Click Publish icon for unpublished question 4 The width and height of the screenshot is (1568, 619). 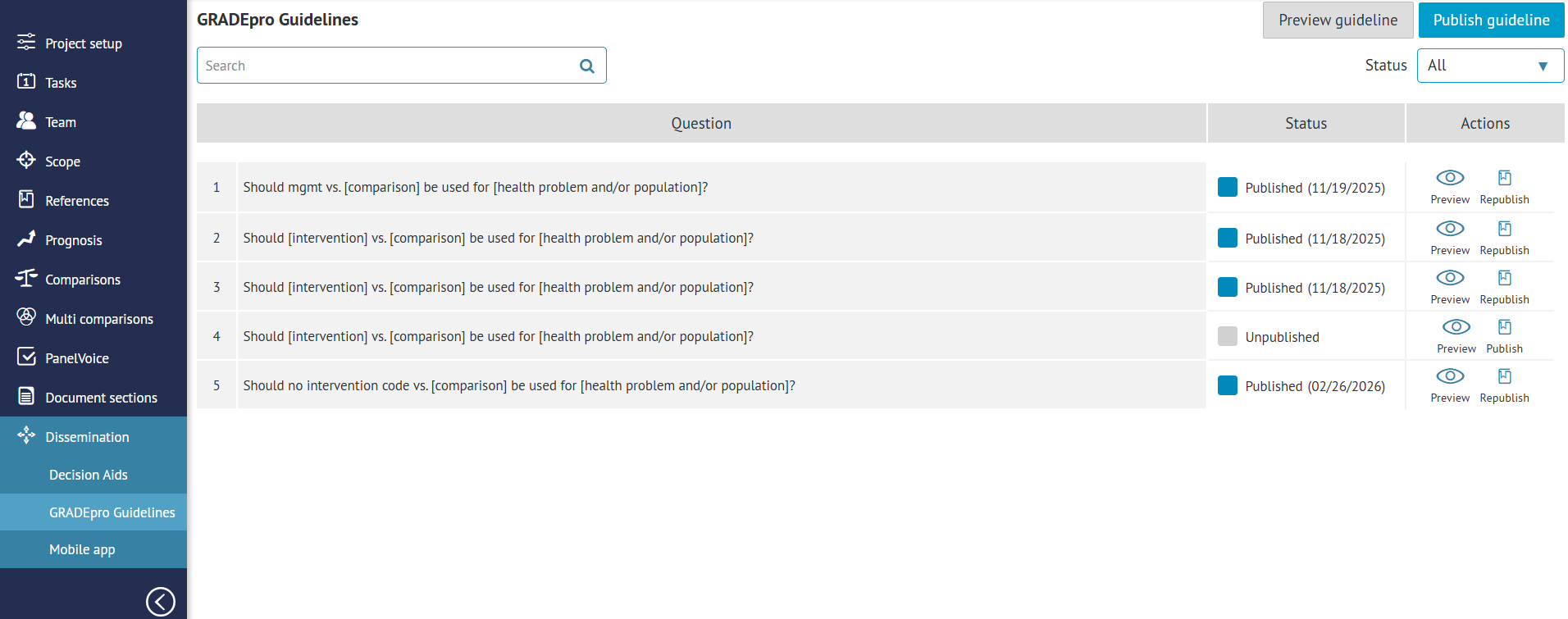click(1504, 327)
